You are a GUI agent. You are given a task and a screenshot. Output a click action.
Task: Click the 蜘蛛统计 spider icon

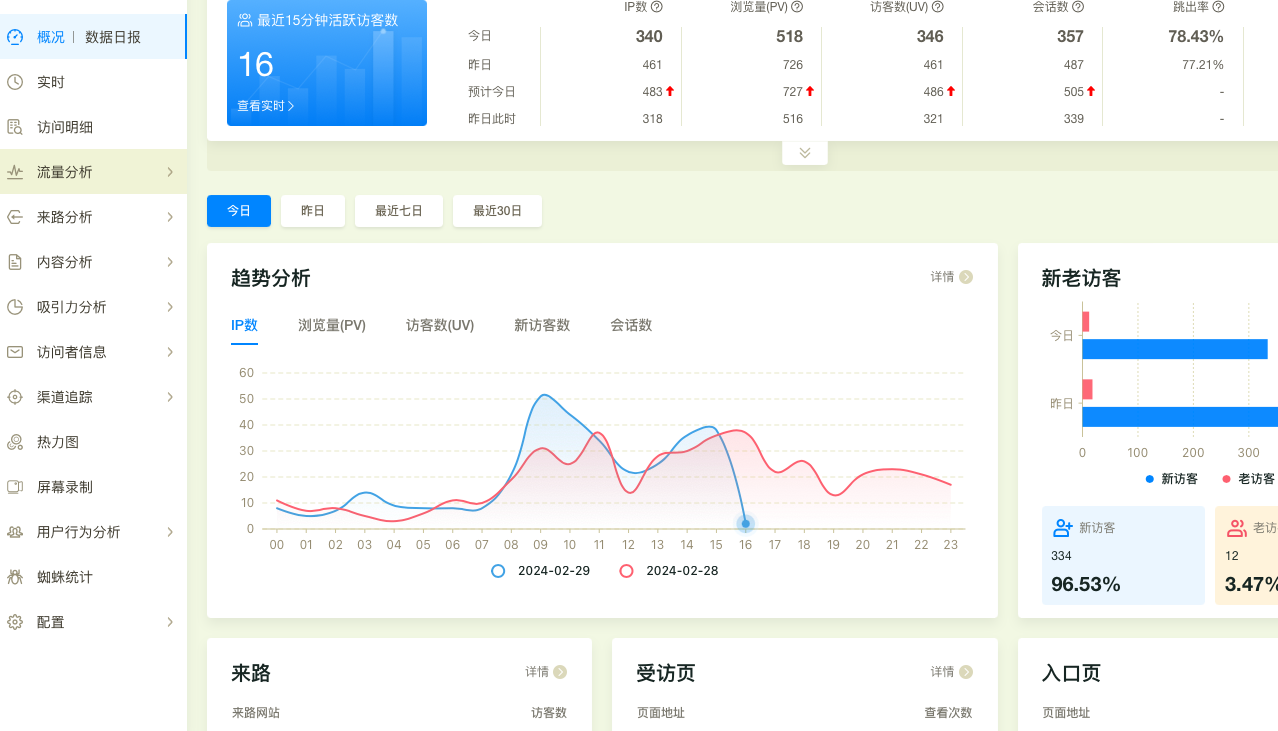click(15, 577)
